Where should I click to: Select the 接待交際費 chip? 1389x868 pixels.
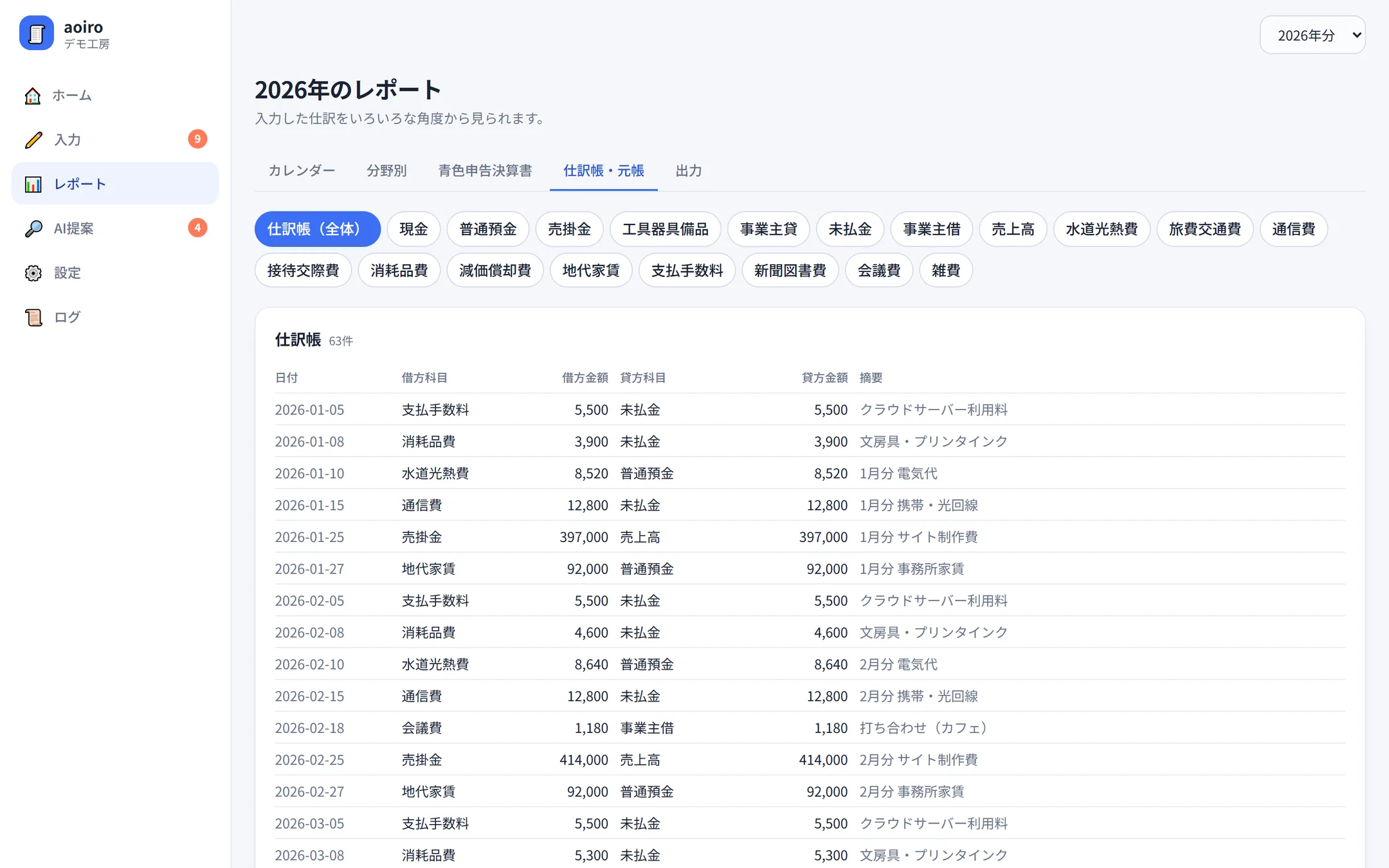(304, 270)
